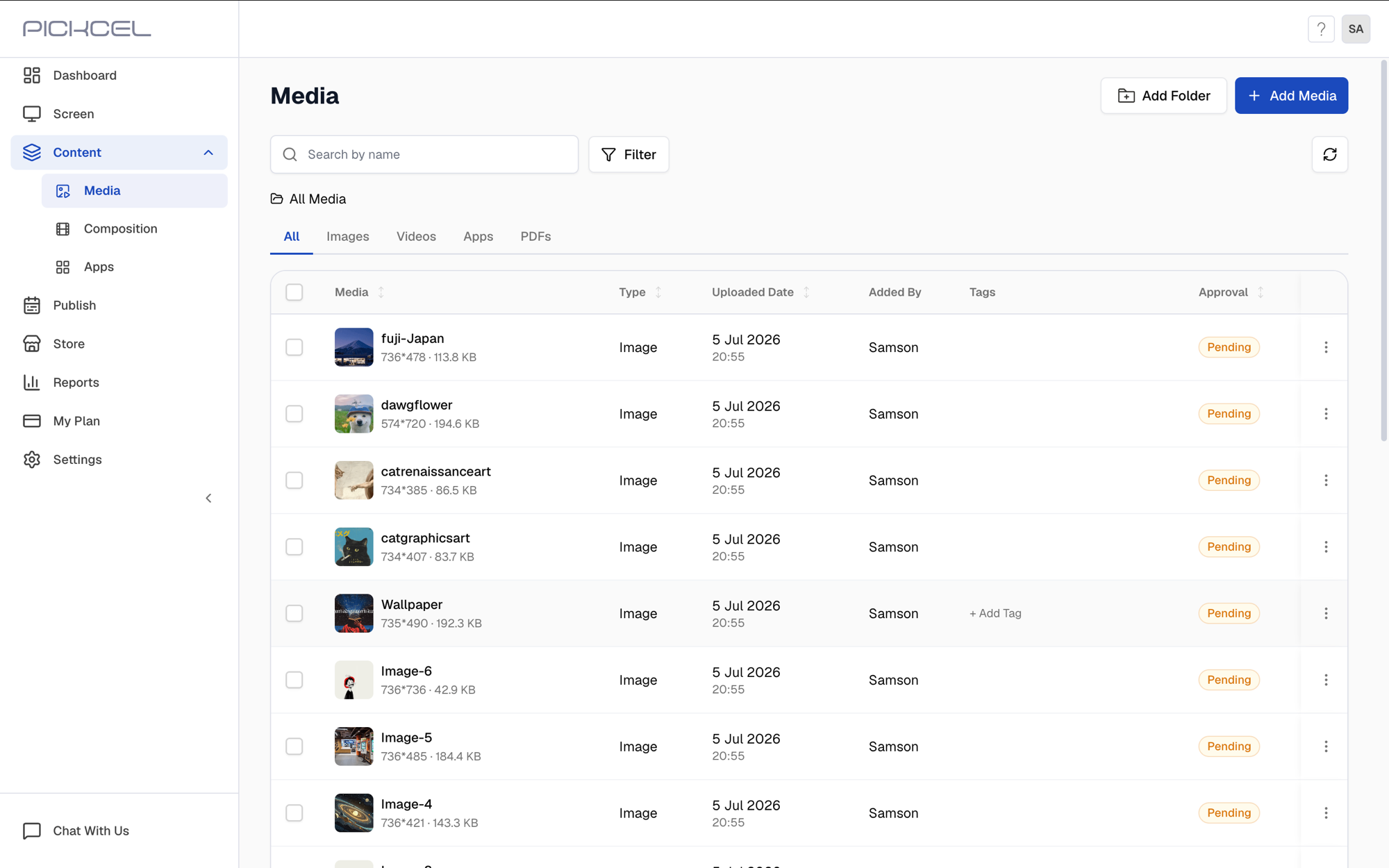Open help via question mark icon
The height and width of the screenshot is (868, 1389).
[x=1321, y=29]
